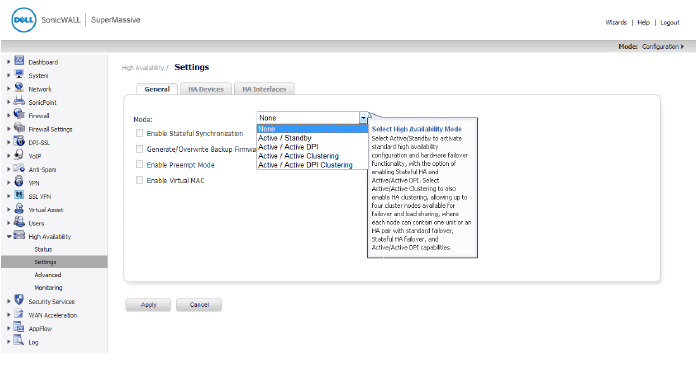Expand the Dashboard tree arrow
Screen dimensions: 700x367
(8, 62)
